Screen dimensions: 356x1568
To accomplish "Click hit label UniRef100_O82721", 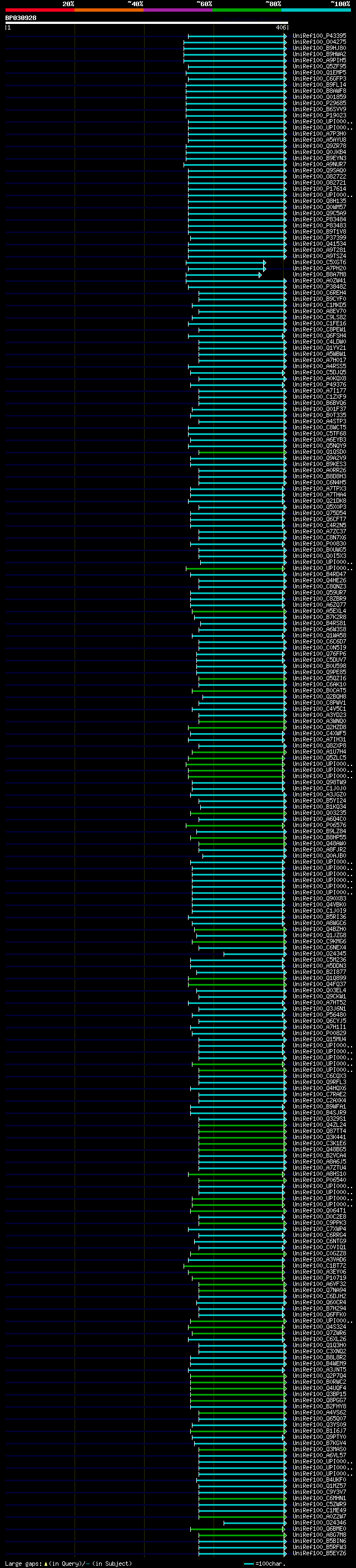I will [x=319, y=182].
